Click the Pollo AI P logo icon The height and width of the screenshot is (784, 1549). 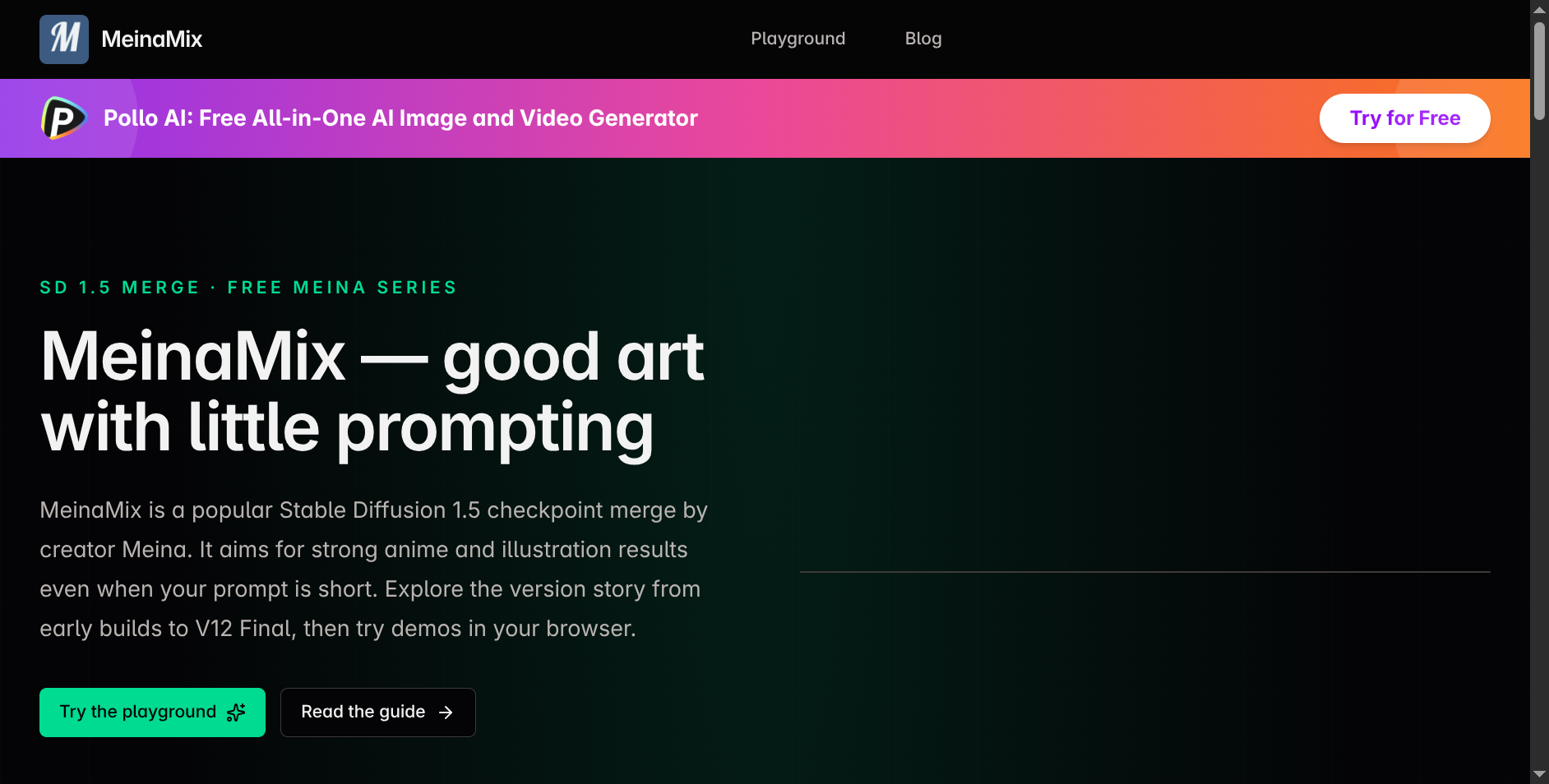[x=64, y=118]
